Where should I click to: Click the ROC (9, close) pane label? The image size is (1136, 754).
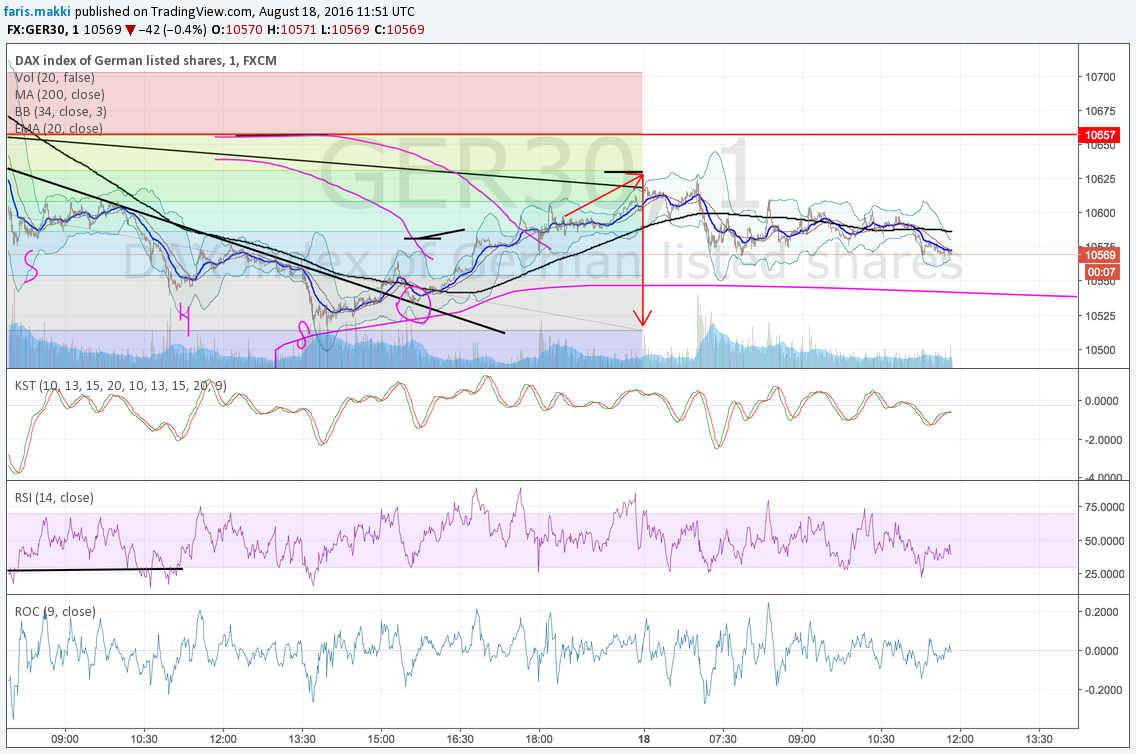pos(55,611)
